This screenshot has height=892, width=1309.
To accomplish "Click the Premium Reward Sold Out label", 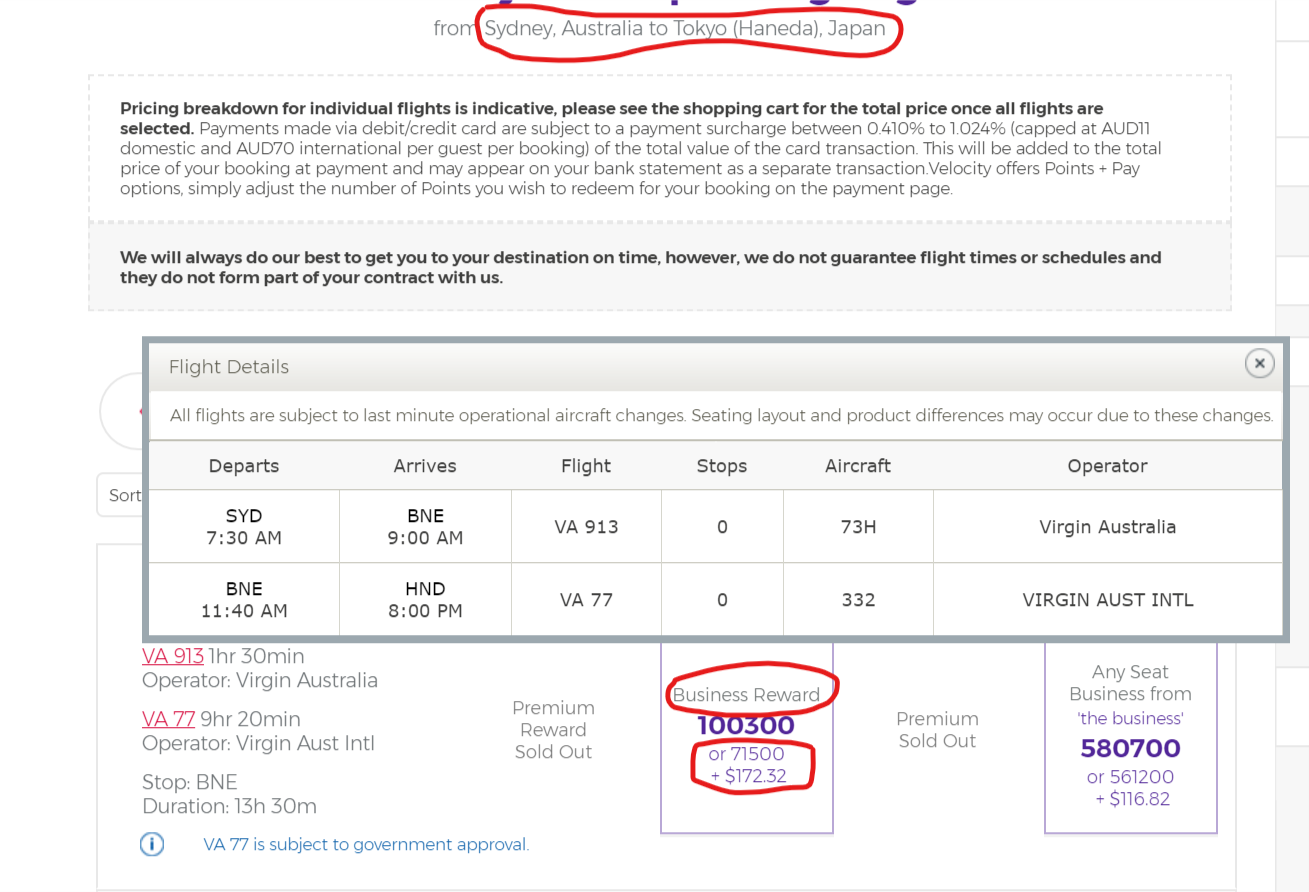I will tap(553, 730).
